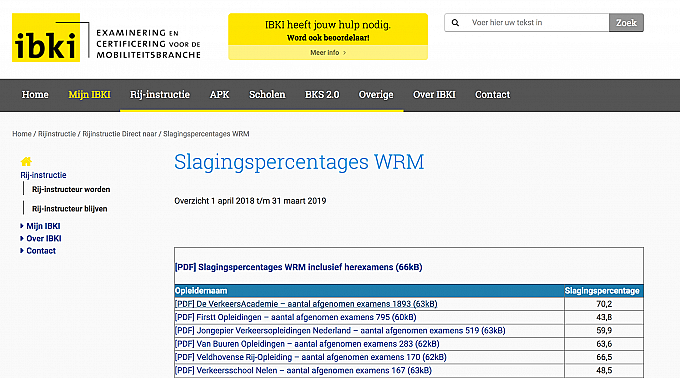Screen dimensions: 680x378
Task: Click Meer info in the yellow banner
Action: click(328, 52)
